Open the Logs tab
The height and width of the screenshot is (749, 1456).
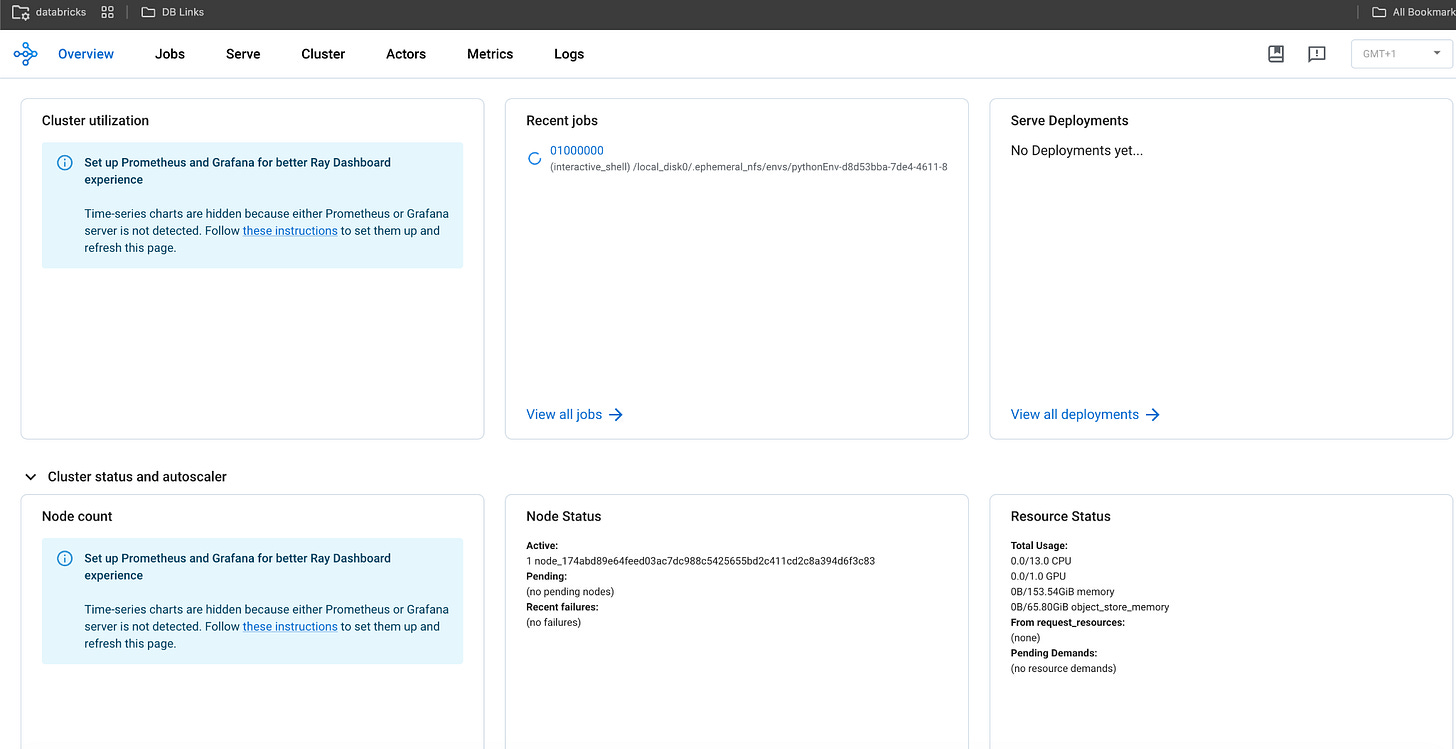[x=569, y=54]
